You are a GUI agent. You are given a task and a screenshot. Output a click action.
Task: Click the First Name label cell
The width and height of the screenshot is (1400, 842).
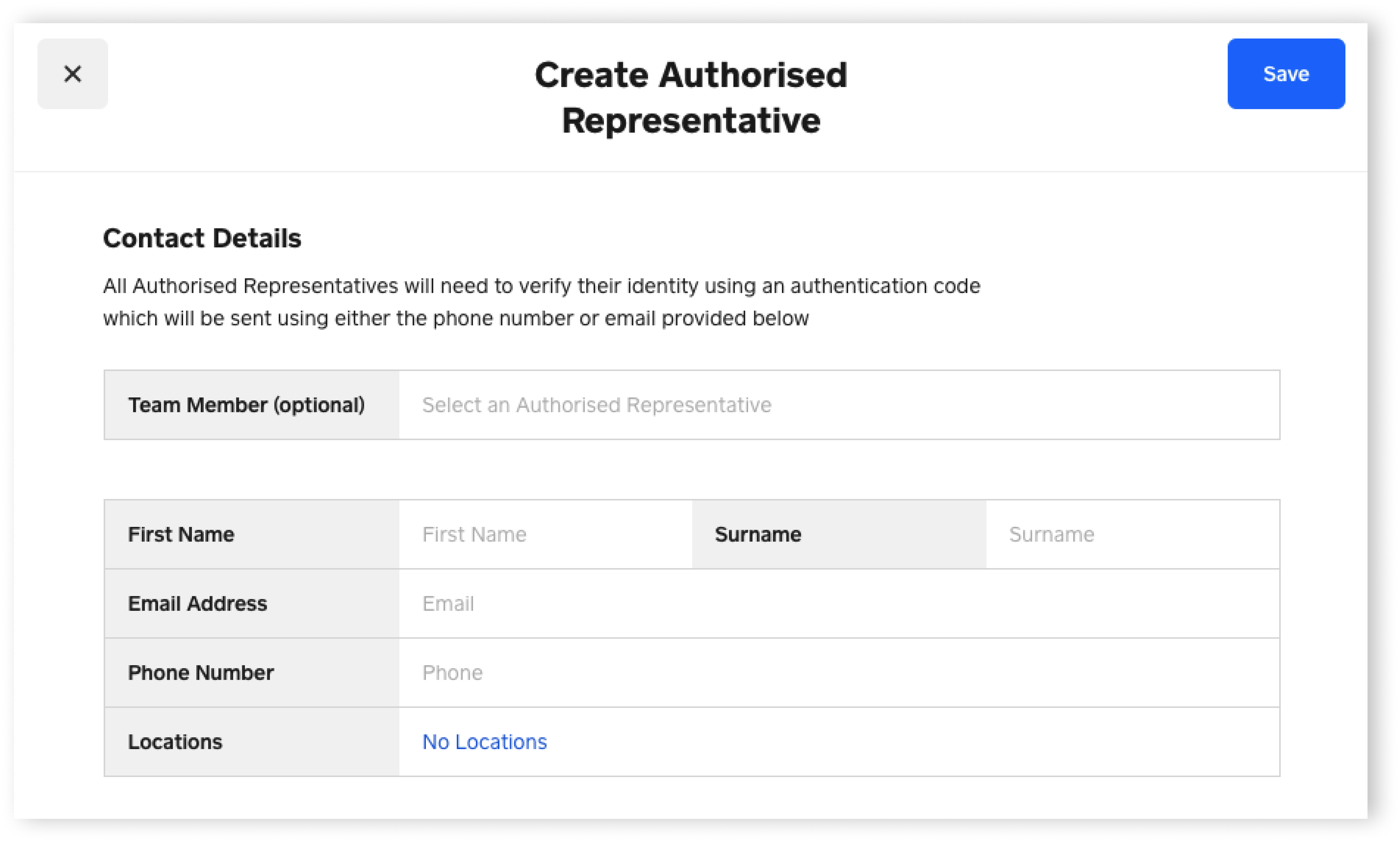[181, 534]
